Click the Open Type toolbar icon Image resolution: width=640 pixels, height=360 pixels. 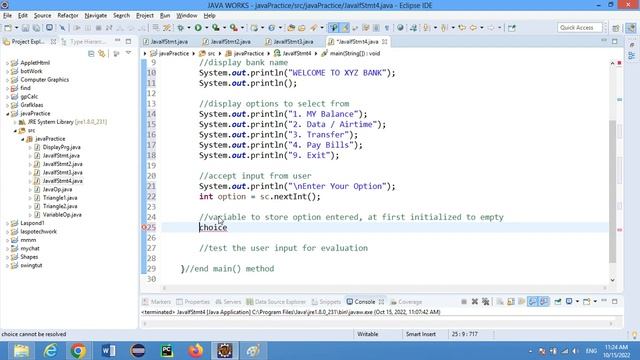291,28
